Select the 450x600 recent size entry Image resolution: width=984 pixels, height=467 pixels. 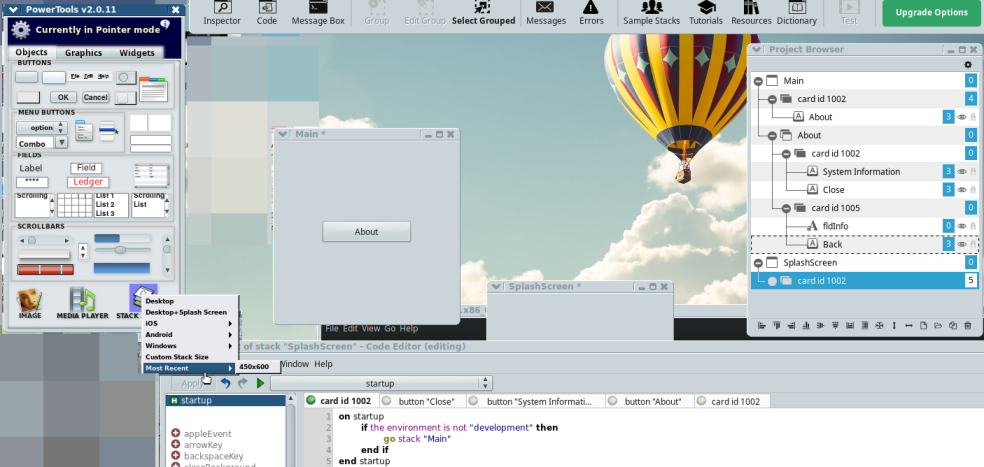coord(254,367)
